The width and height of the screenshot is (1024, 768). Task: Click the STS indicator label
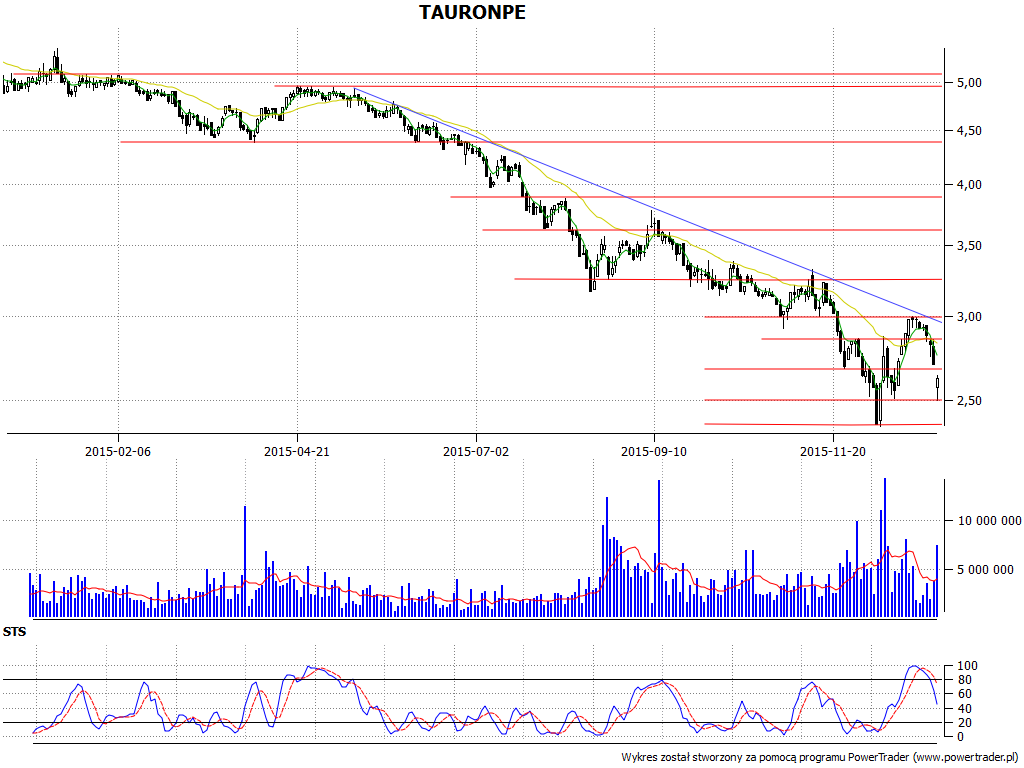point(14,632)
